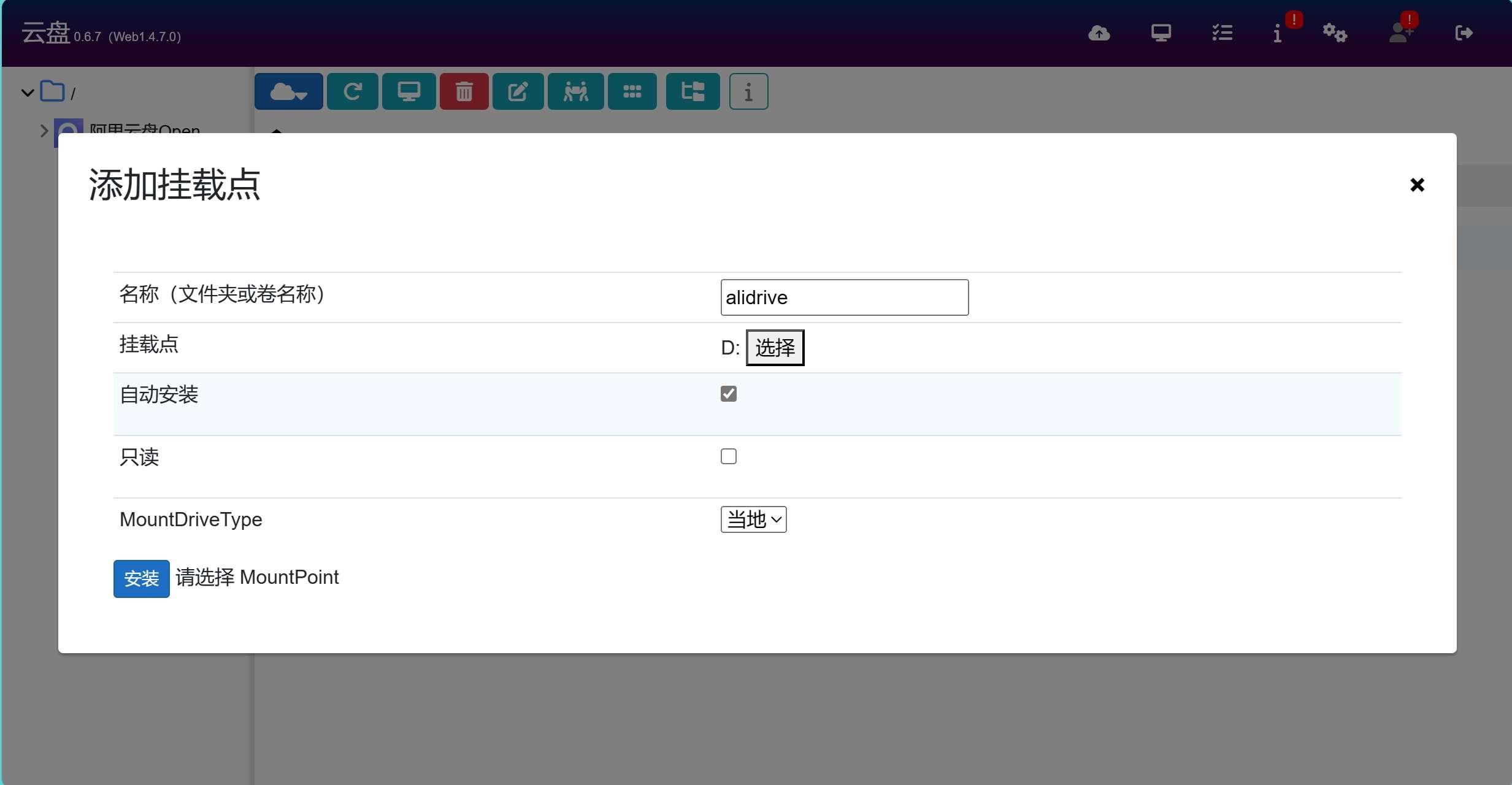Open the settings gears icon
The image size is (1512, 785).
coord(1335,33)
